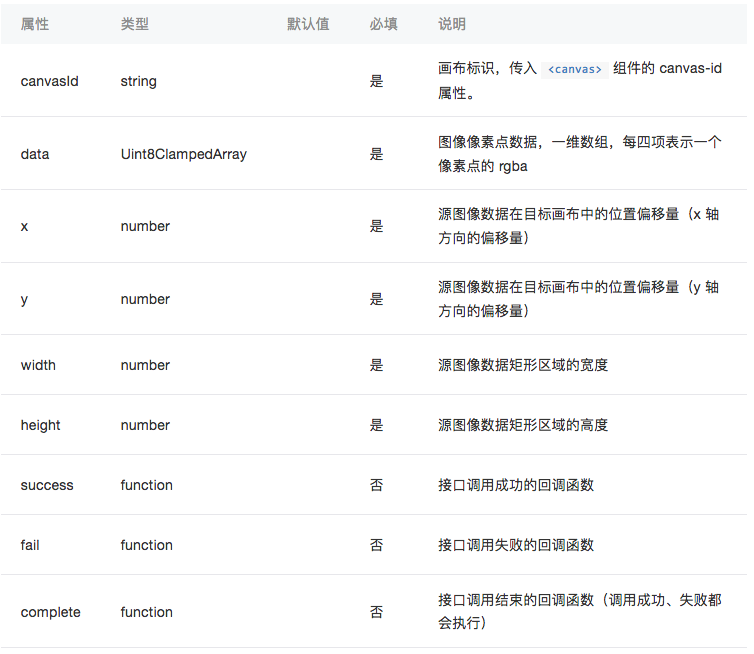This screenshot has width=754, height=654.
Task: Click 是 in the y row
Action: (x=377, y=300)
